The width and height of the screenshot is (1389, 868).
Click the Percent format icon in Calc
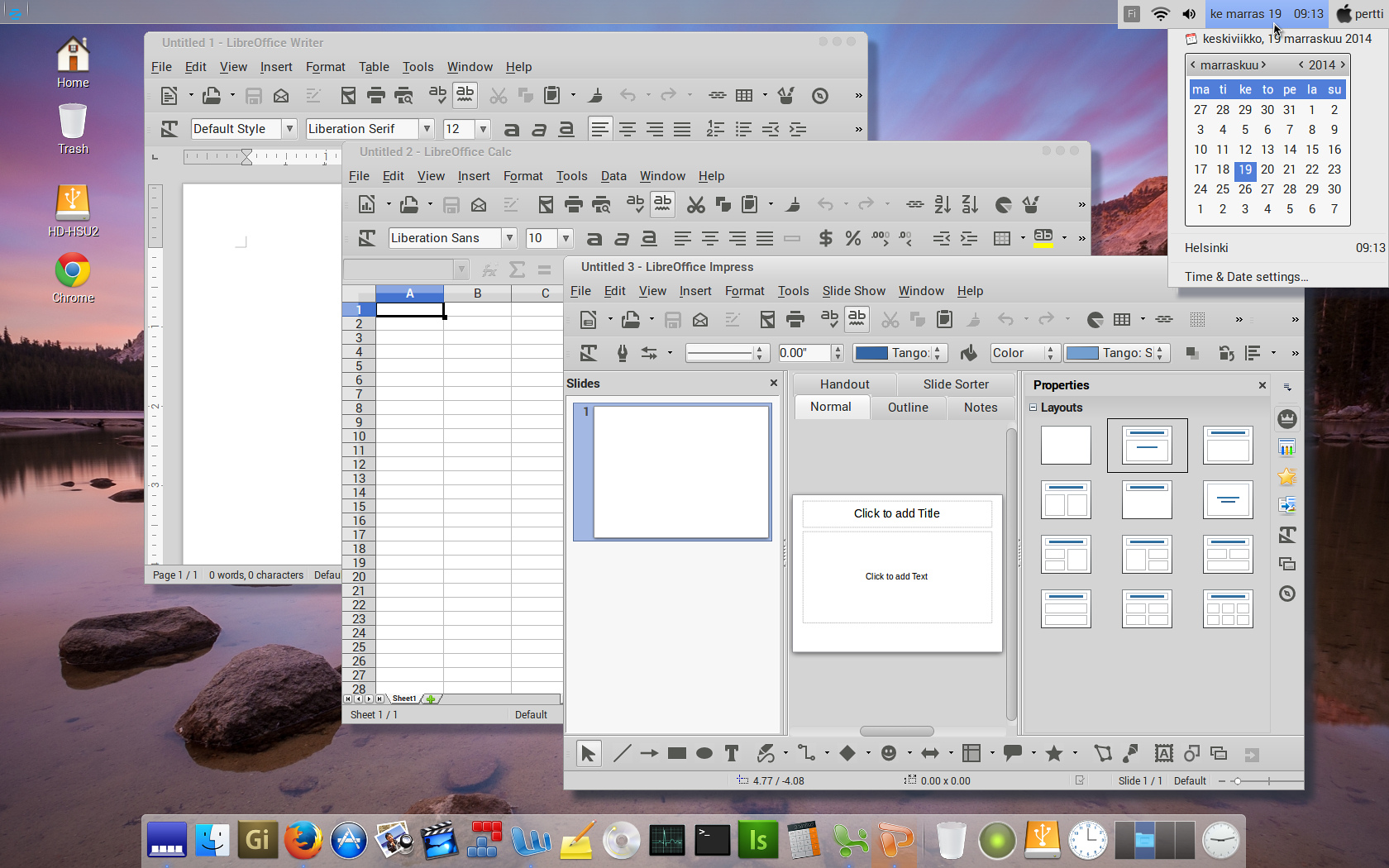(x=852, y=238)
